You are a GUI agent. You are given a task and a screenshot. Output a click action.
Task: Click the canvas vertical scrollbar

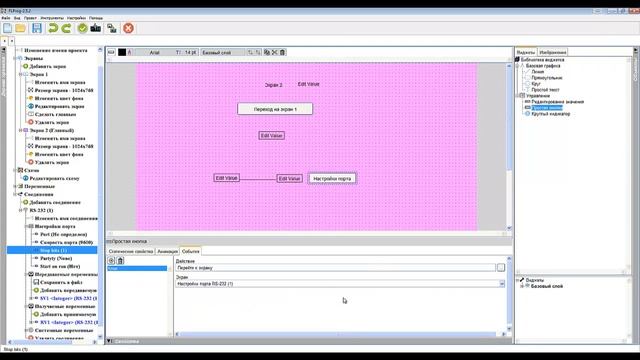pyautogui.click(x=509, y=147)
